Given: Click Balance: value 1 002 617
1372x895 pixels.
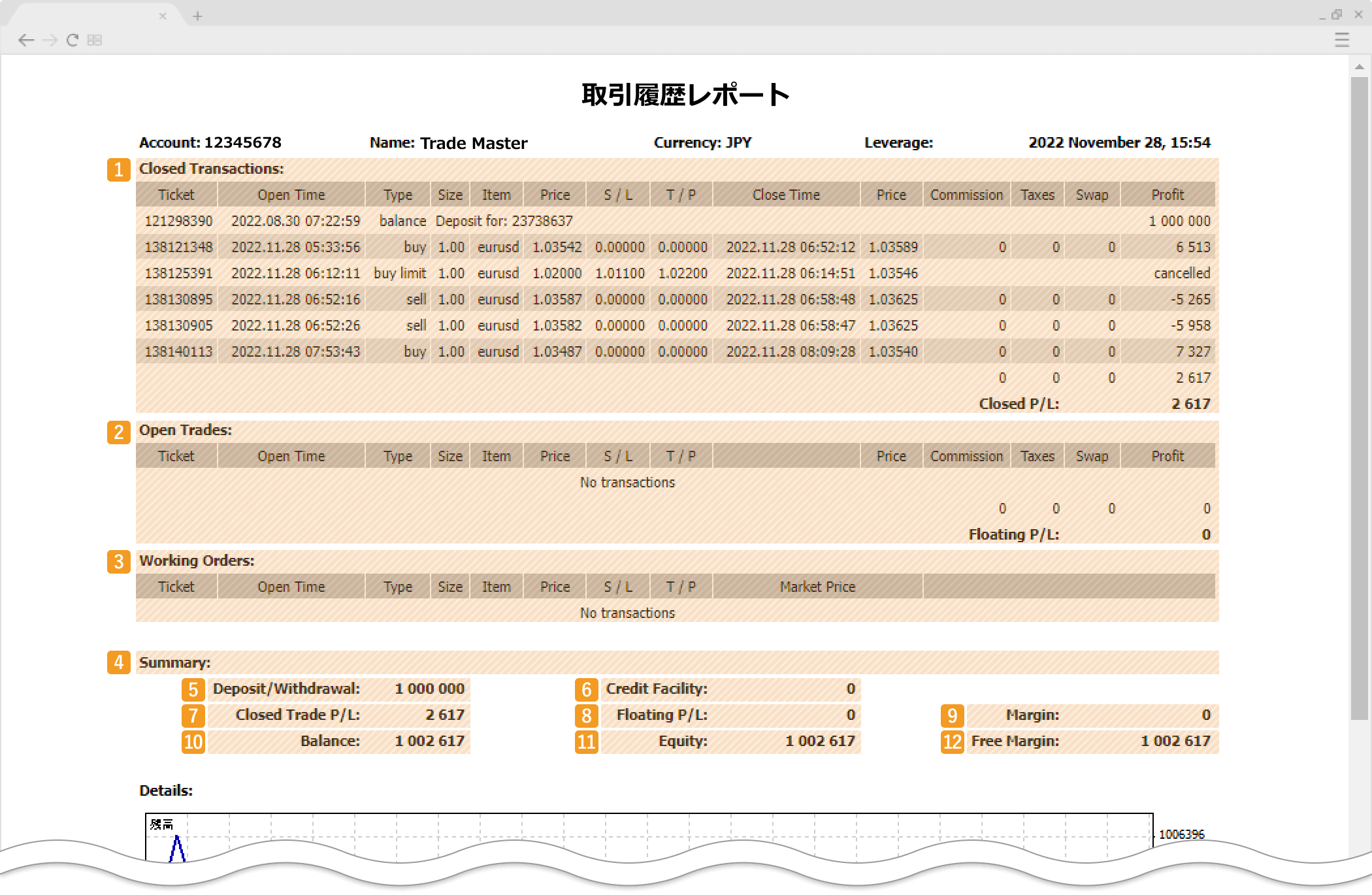Looking at the screenshot, I should pos(429,741).
